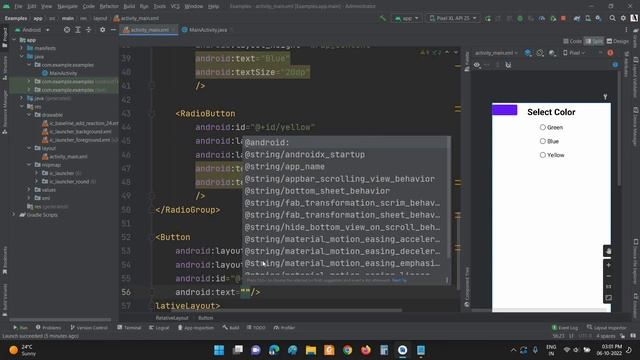
Task: Open the Problems tool window
Action: [49, 327]
